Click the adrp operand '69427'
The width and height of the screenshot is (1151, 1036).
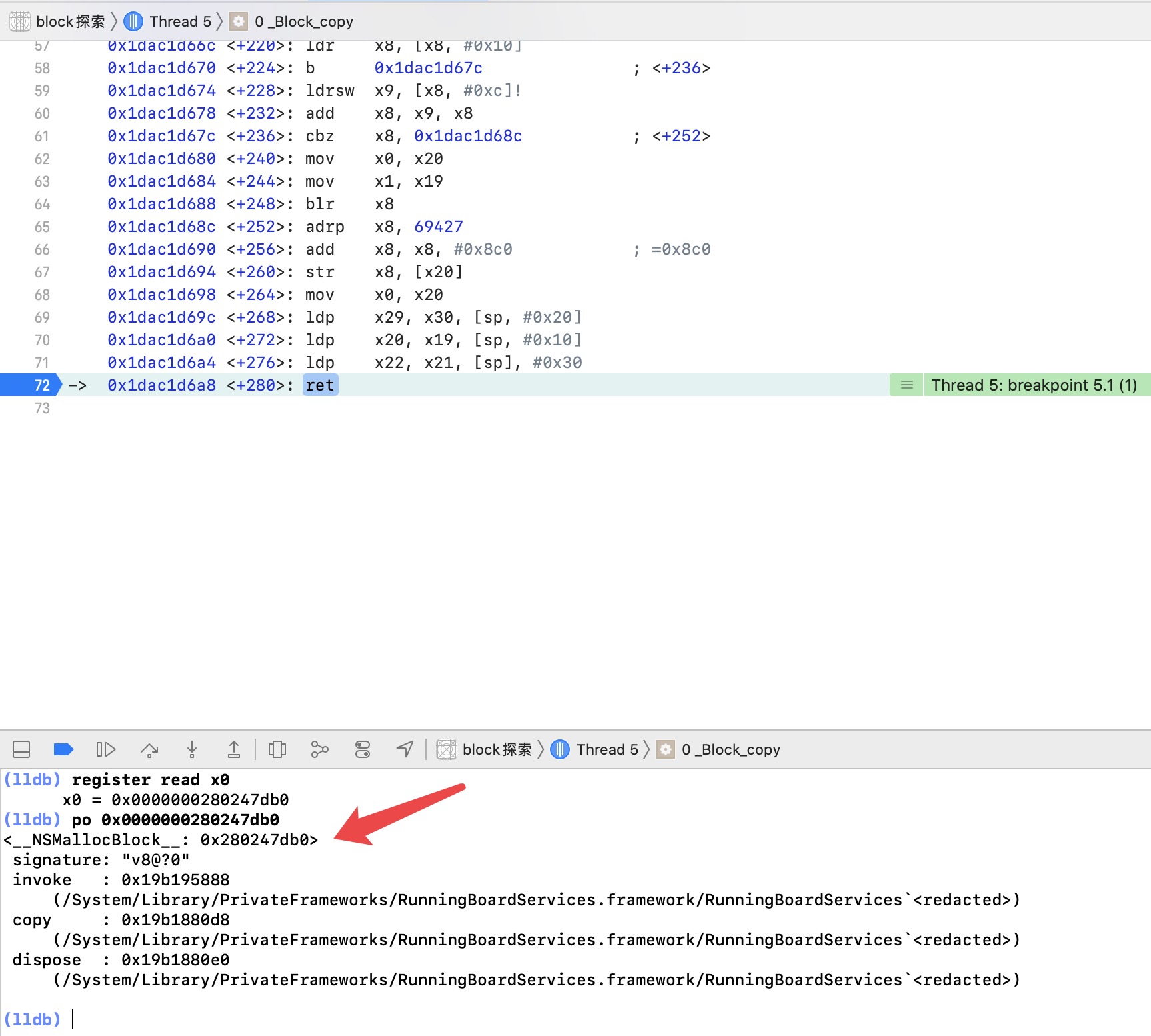439,227
